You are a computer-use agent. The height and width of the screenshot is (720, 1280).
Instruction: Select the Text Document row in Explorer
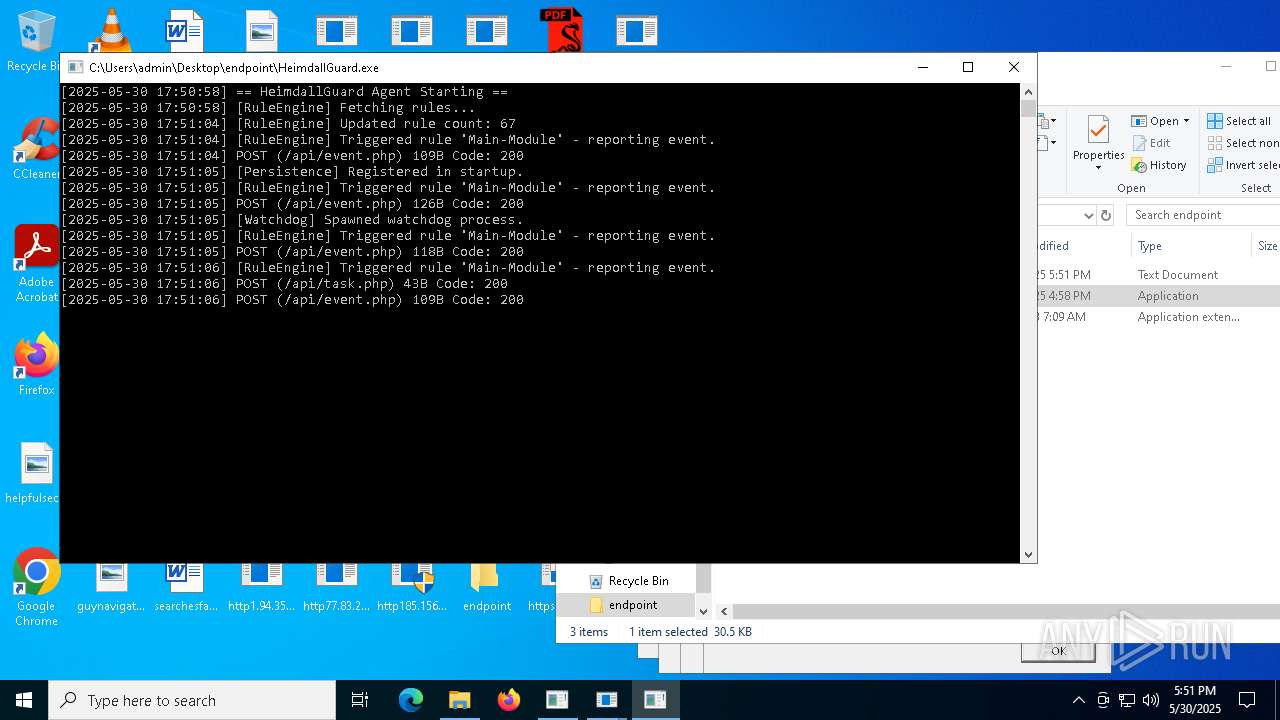point(1158,275)
